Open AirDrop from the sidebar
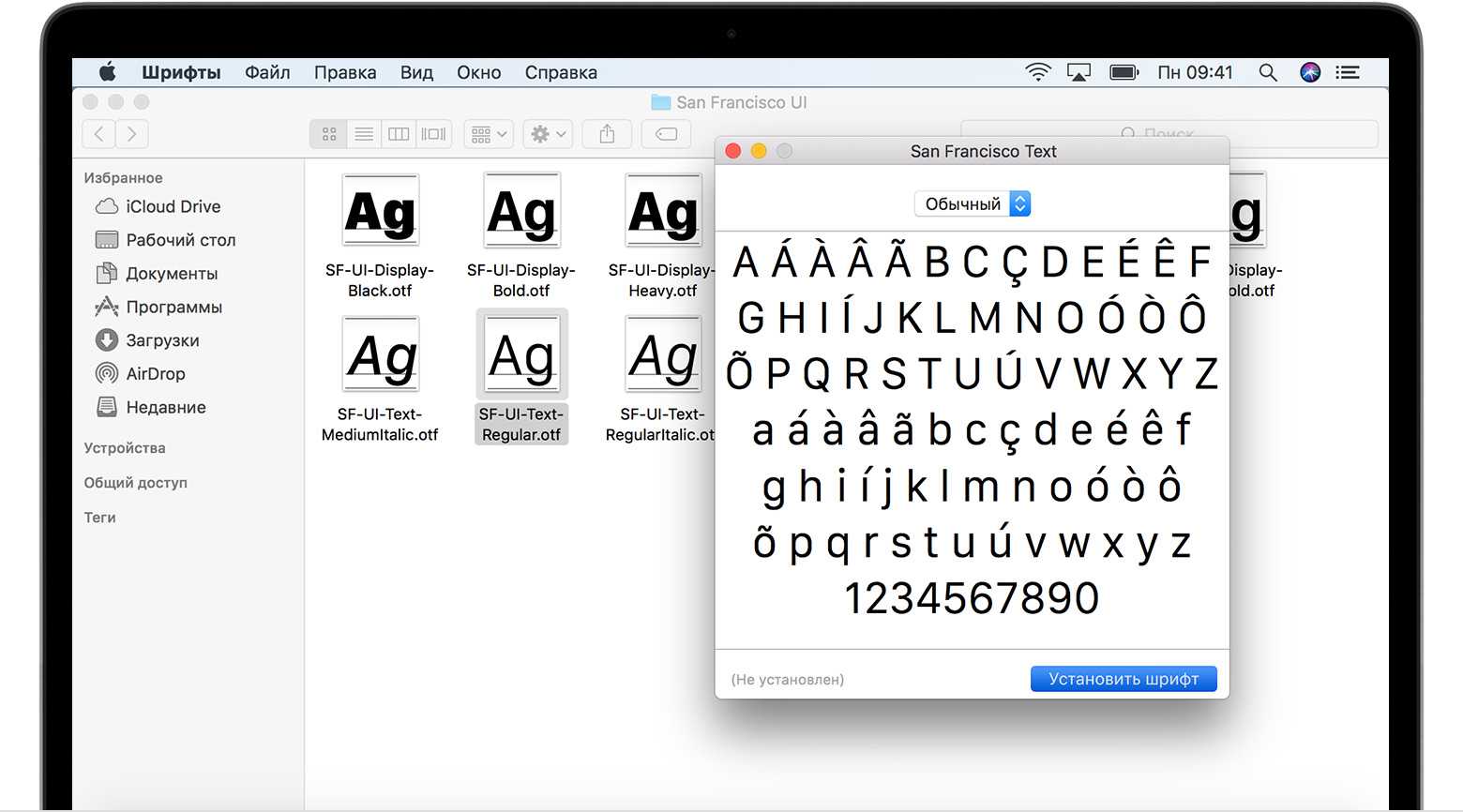 [155, 373]
